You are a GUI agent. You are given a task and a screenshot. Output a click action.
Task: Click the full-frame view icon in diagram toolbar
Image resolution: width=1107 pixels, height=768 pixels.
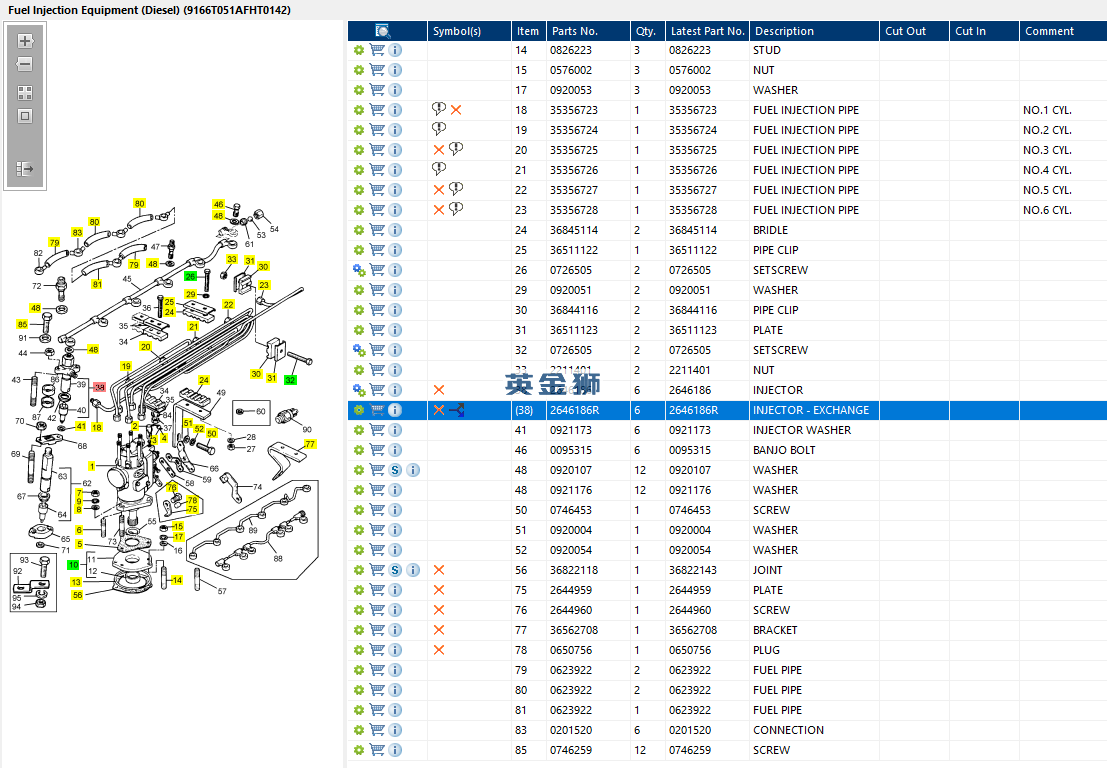(25, 116)
